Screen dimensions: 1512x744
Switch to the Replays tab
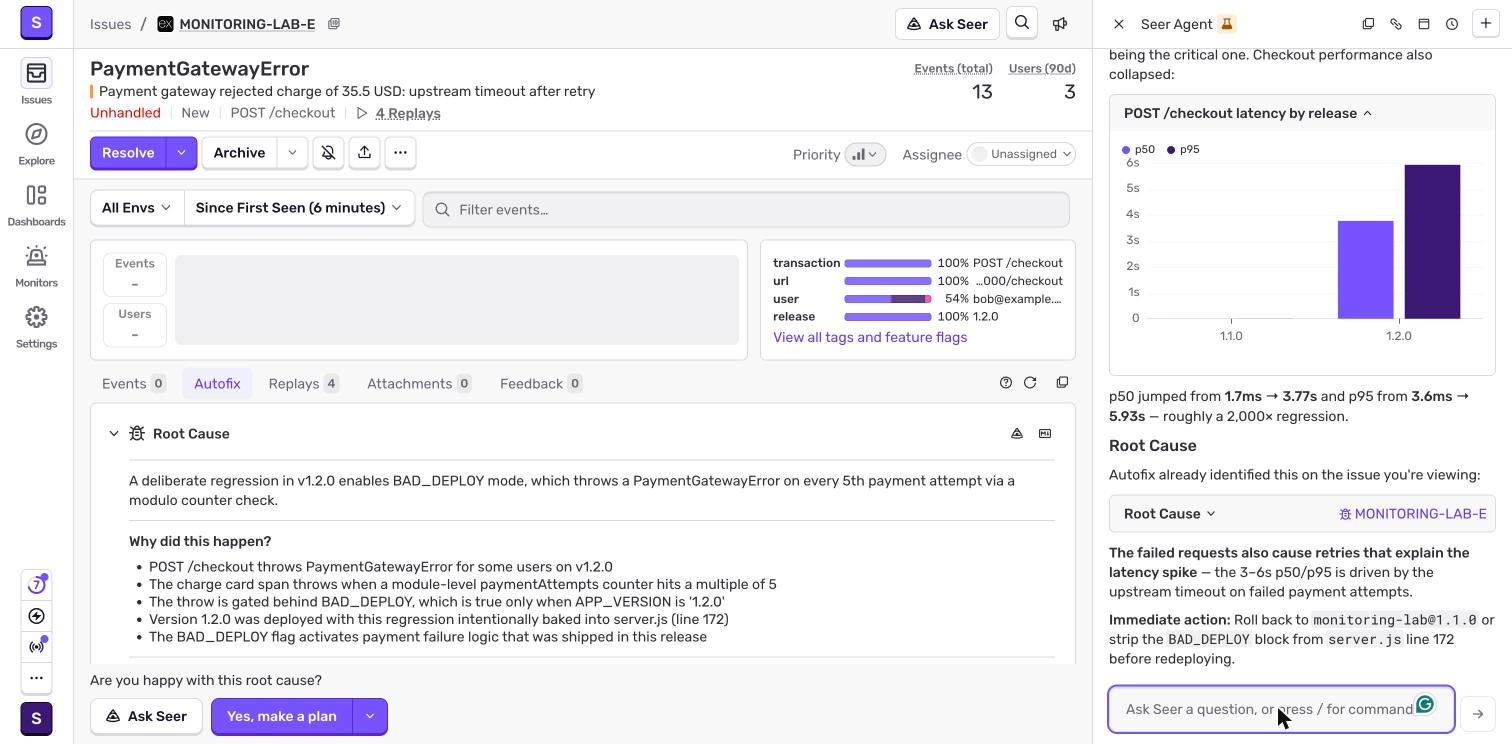[x=304, y=384]
